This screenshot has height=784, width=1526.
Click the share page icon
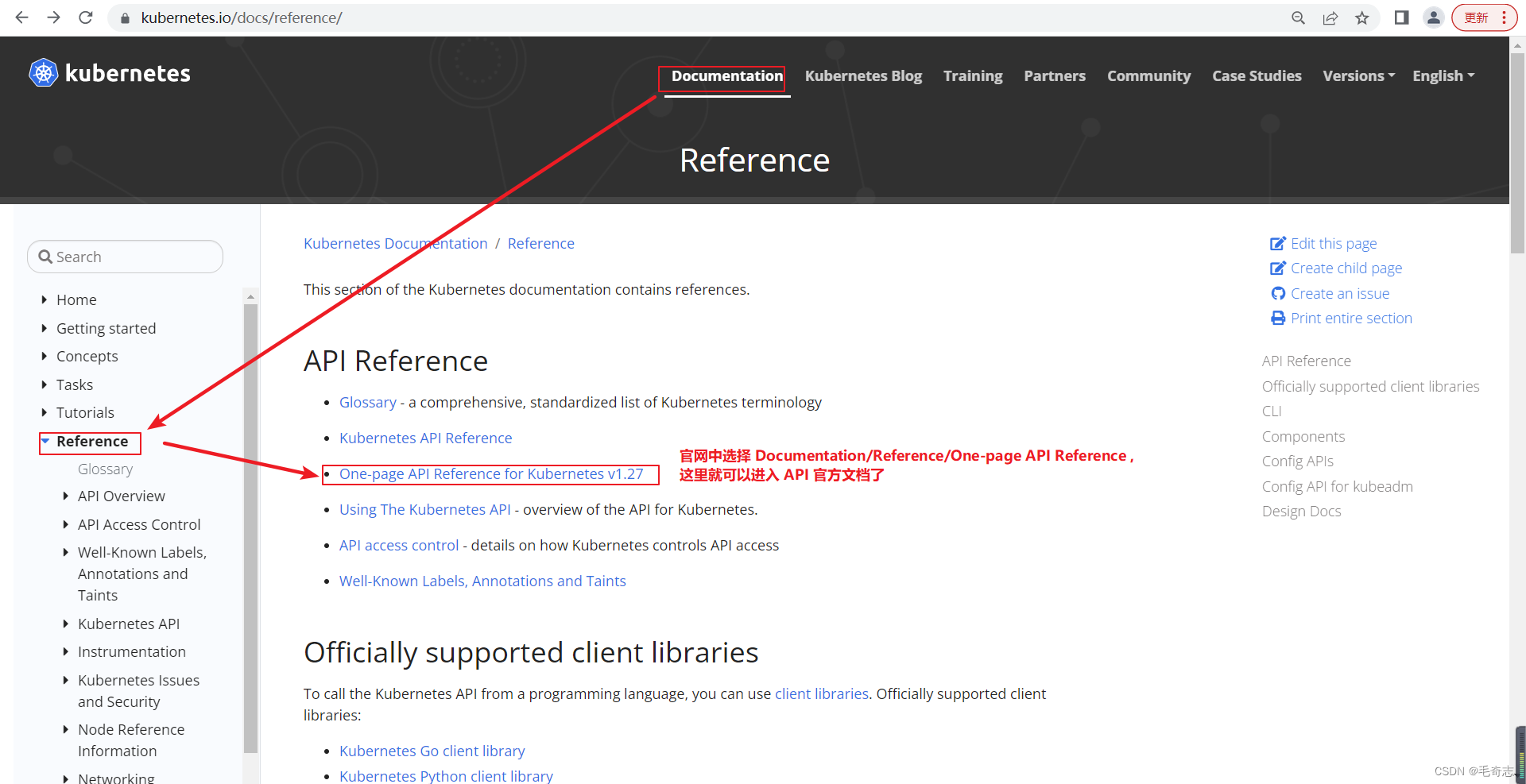tap(1330, 17)
